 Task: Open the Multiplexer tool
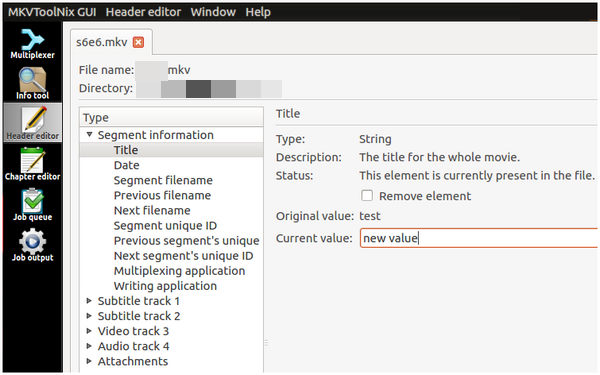[x=33, y=44]
